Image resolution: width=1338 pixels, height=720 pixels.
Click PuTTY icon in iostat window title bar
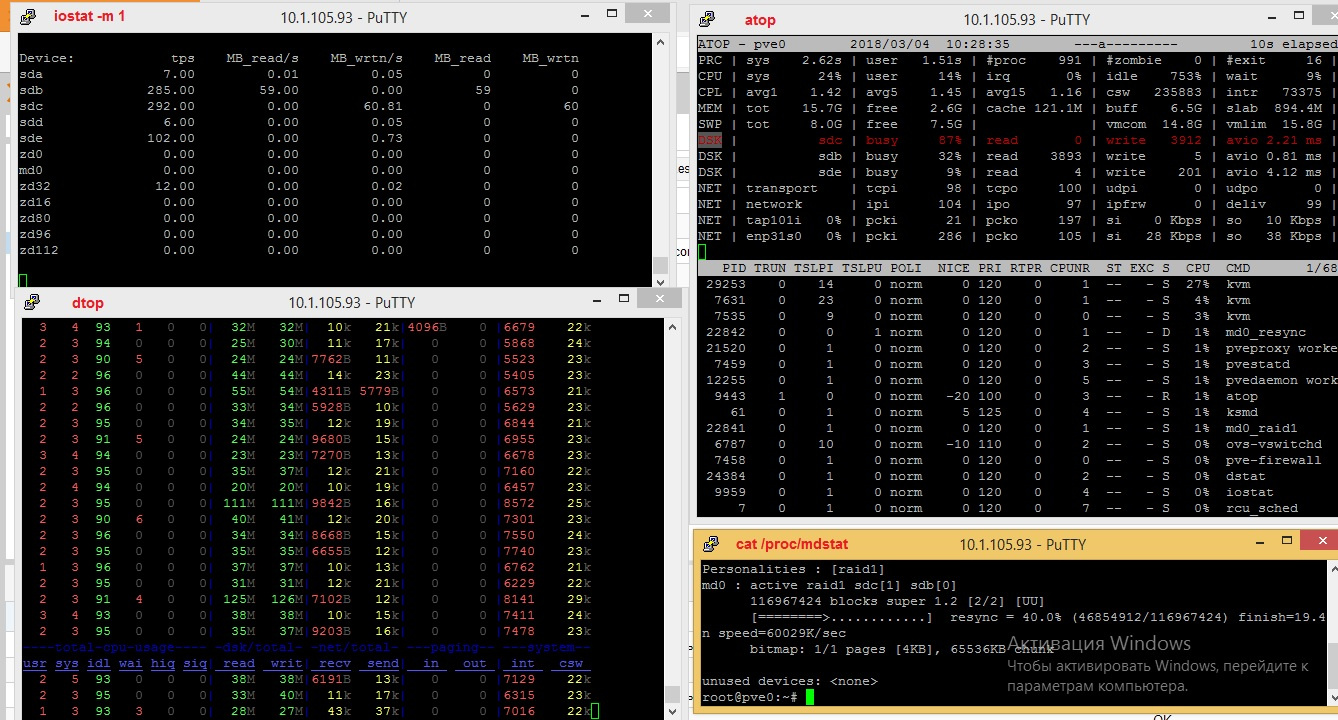coord(29,16)
